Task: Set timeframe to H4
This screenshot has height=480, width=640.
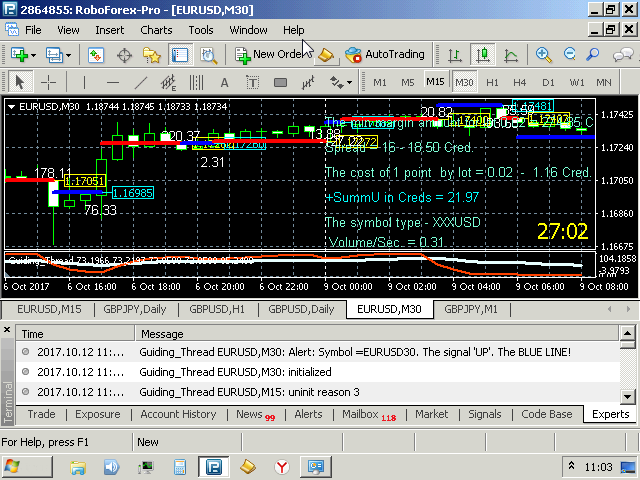Action: (520, 82)
